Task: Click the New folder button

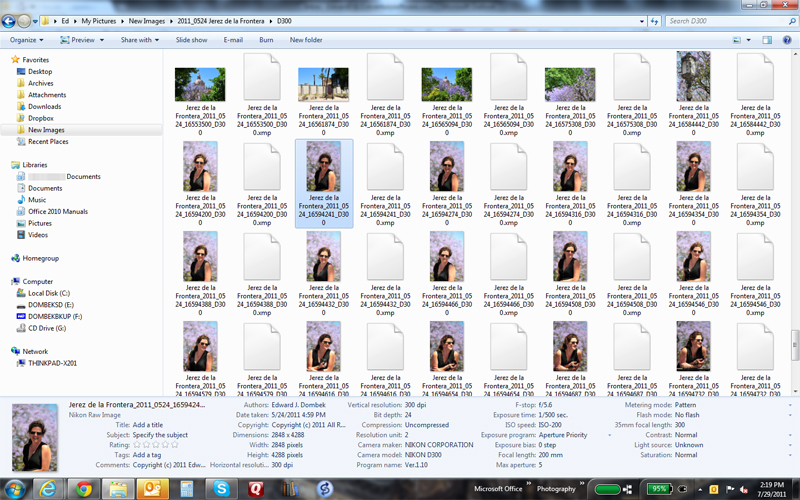Action: pyautogui.click(x=306, y=40)
